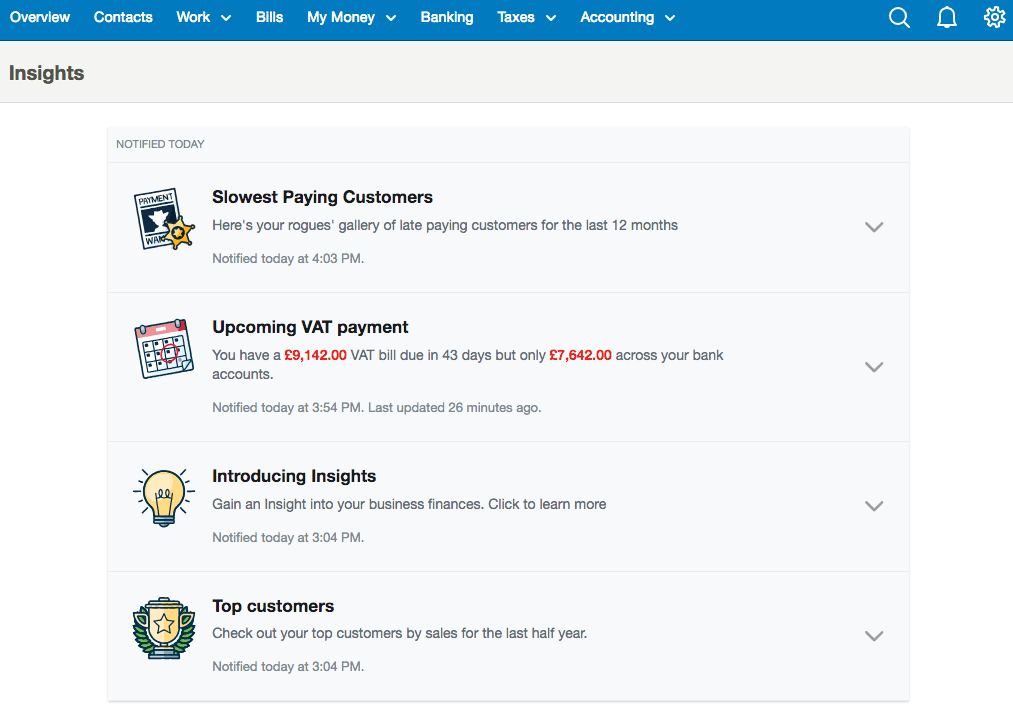
Task: Expand the Top customers insight
Action: tap(873, 636)
